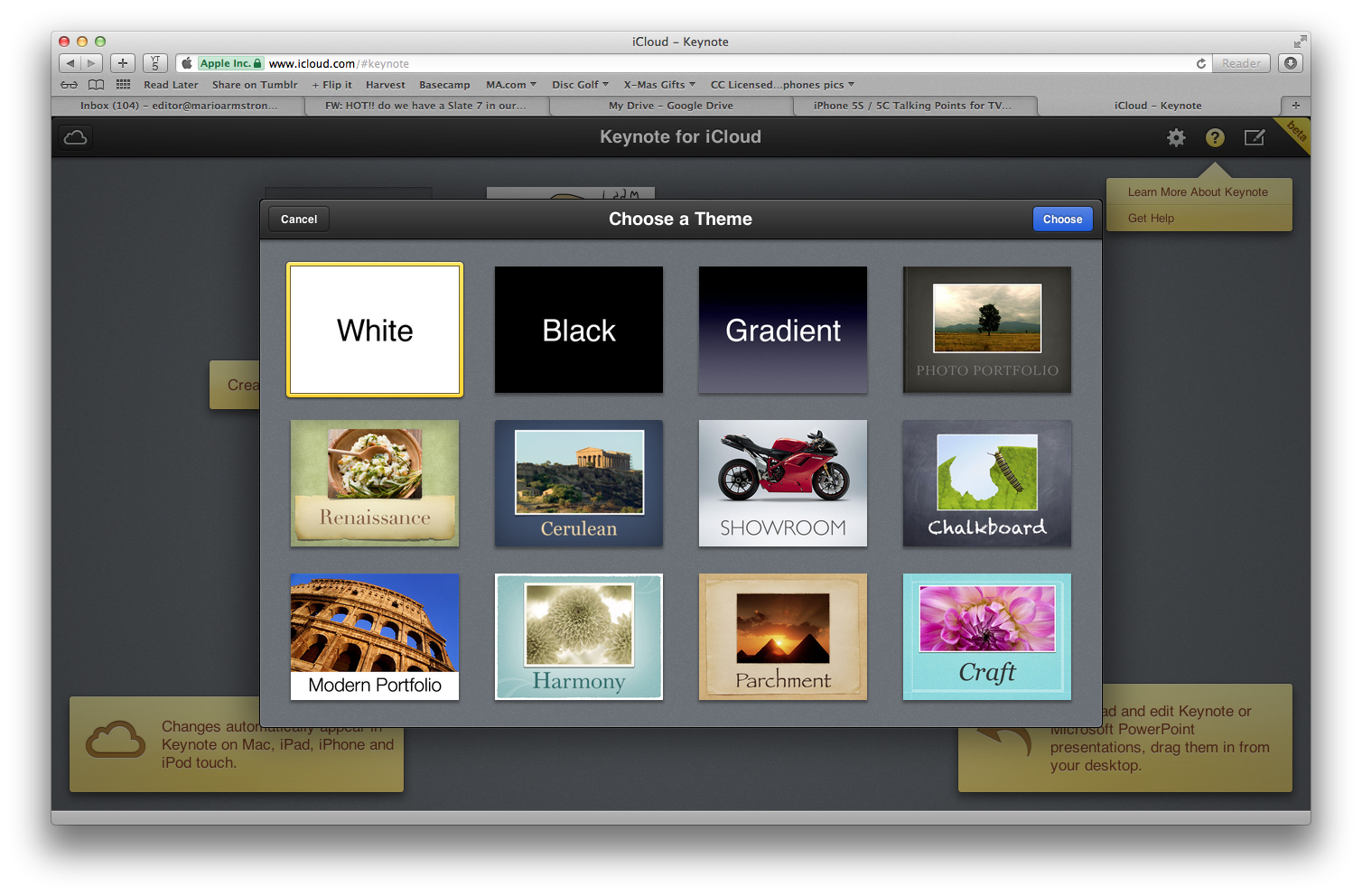This screenshot has width=1362, height=896.
Task: Open the Basecamp bookmark
Action: click(x=444, y=85)
